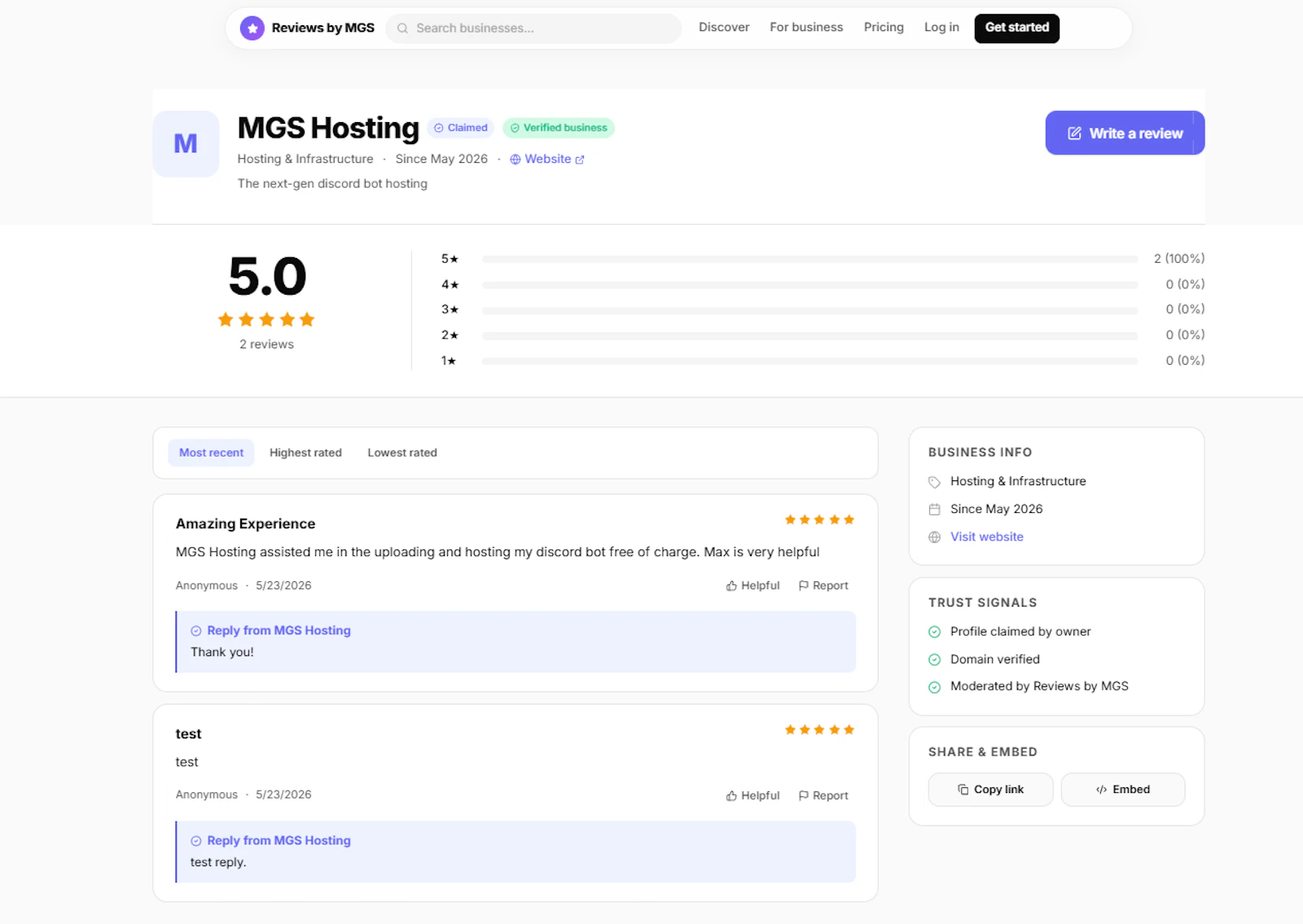Open the For business page
The width and height of the screenshot is (1303, 924).
tap(806, 27)
